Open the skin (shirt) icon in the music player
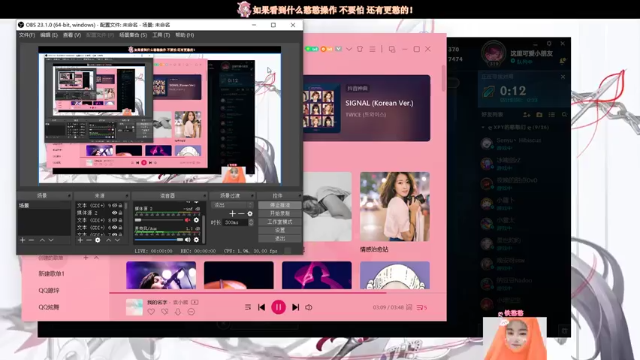This screenshot has height=360, width=640. [x=360, y=49]
